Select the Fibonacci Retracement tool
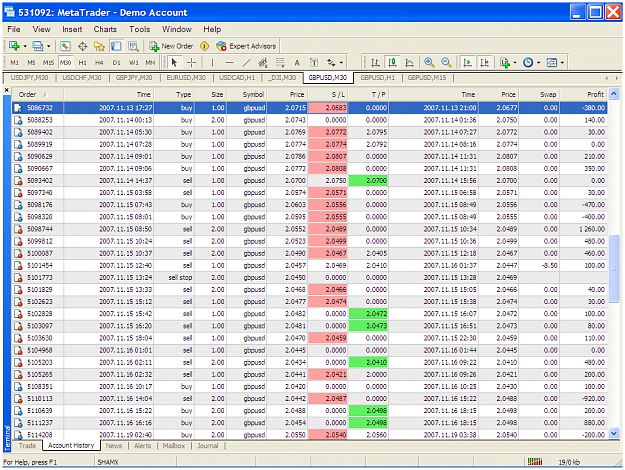Screen dimensions: 625x470 click(x=280, y=63)
